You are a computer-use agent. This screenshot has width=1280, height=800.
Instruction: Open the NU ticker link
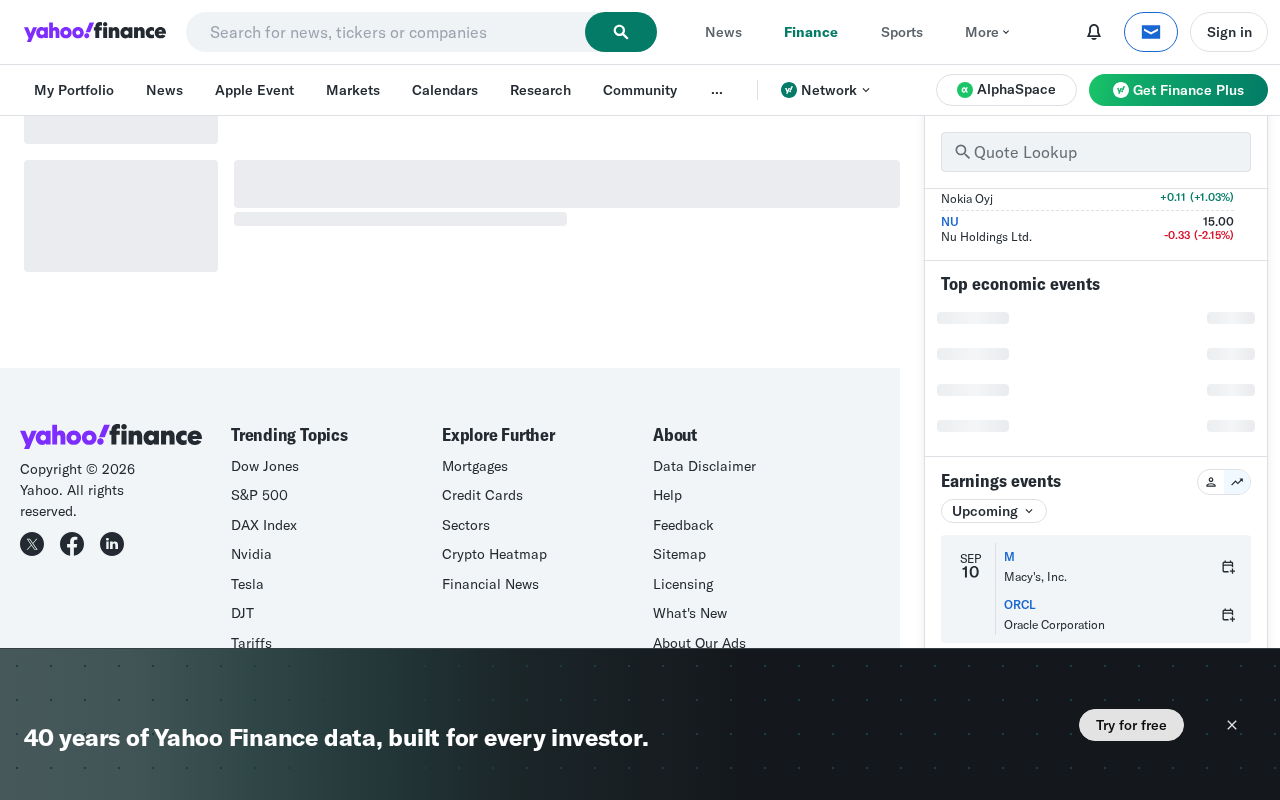[x=950, y=221]
